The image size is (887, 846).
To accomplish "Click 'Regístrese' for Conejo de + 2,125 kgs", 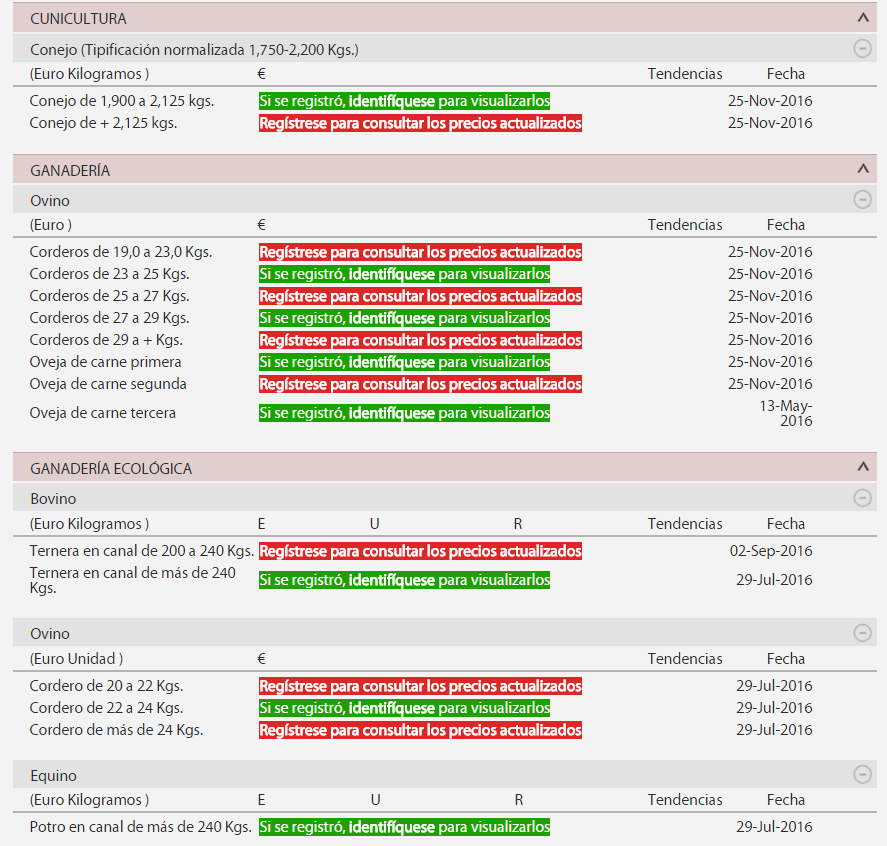I will click(286, 124).
